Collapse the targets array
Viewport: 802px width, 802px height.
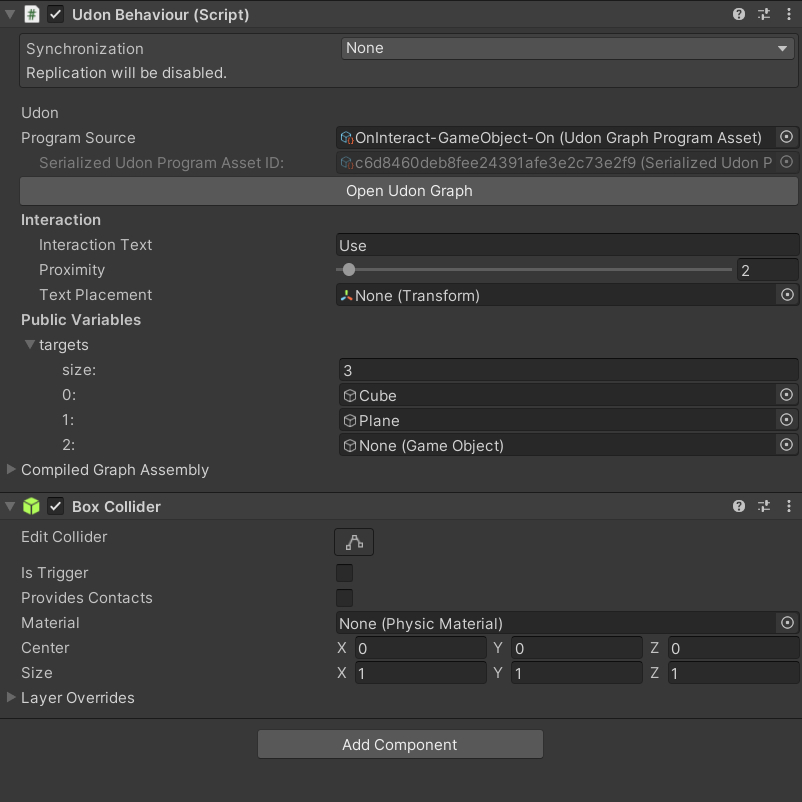30,344
